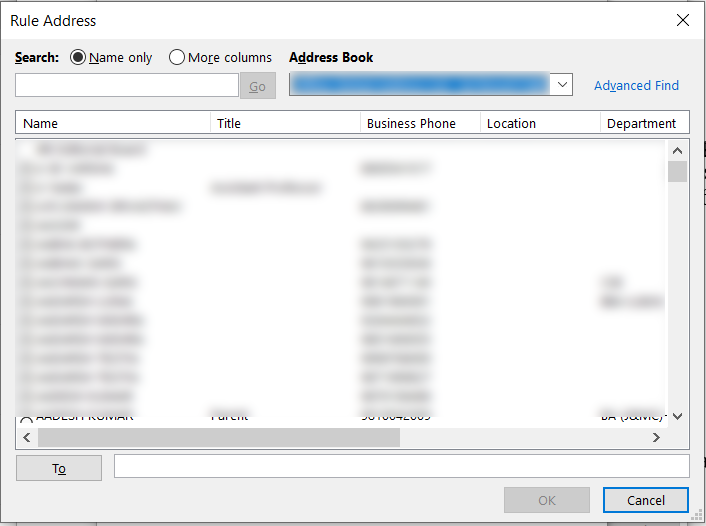The width and height of the screenshot is (706, 526).
Task: Select the Name only search option
Action: [x=78, y=58]
